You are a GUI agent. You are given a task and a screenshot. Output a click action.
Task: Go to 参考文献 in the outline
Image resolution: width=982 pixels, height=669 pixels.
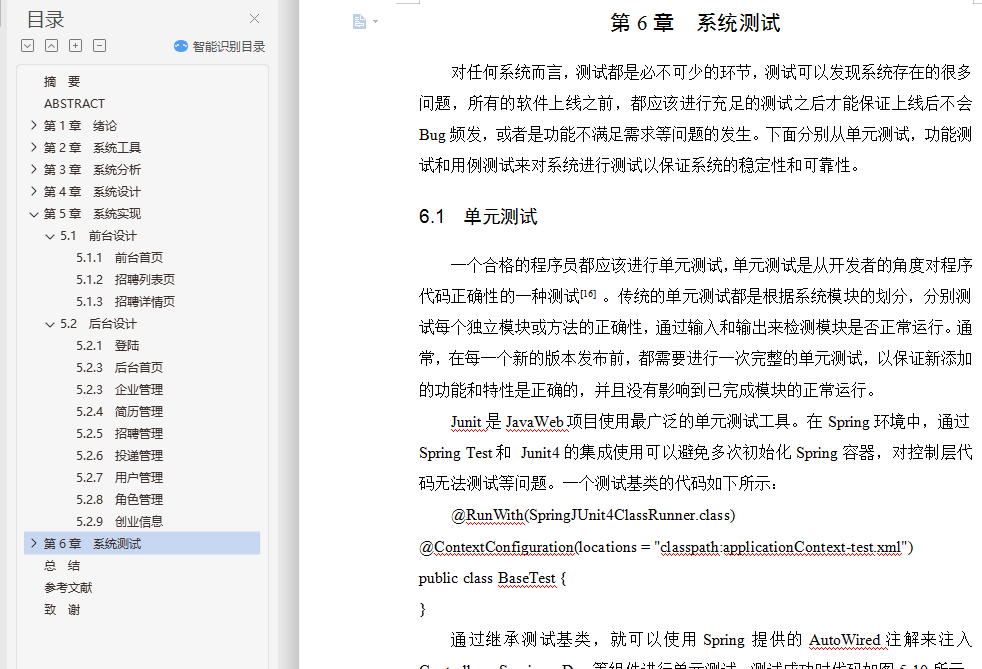click(x=68, y=588)
